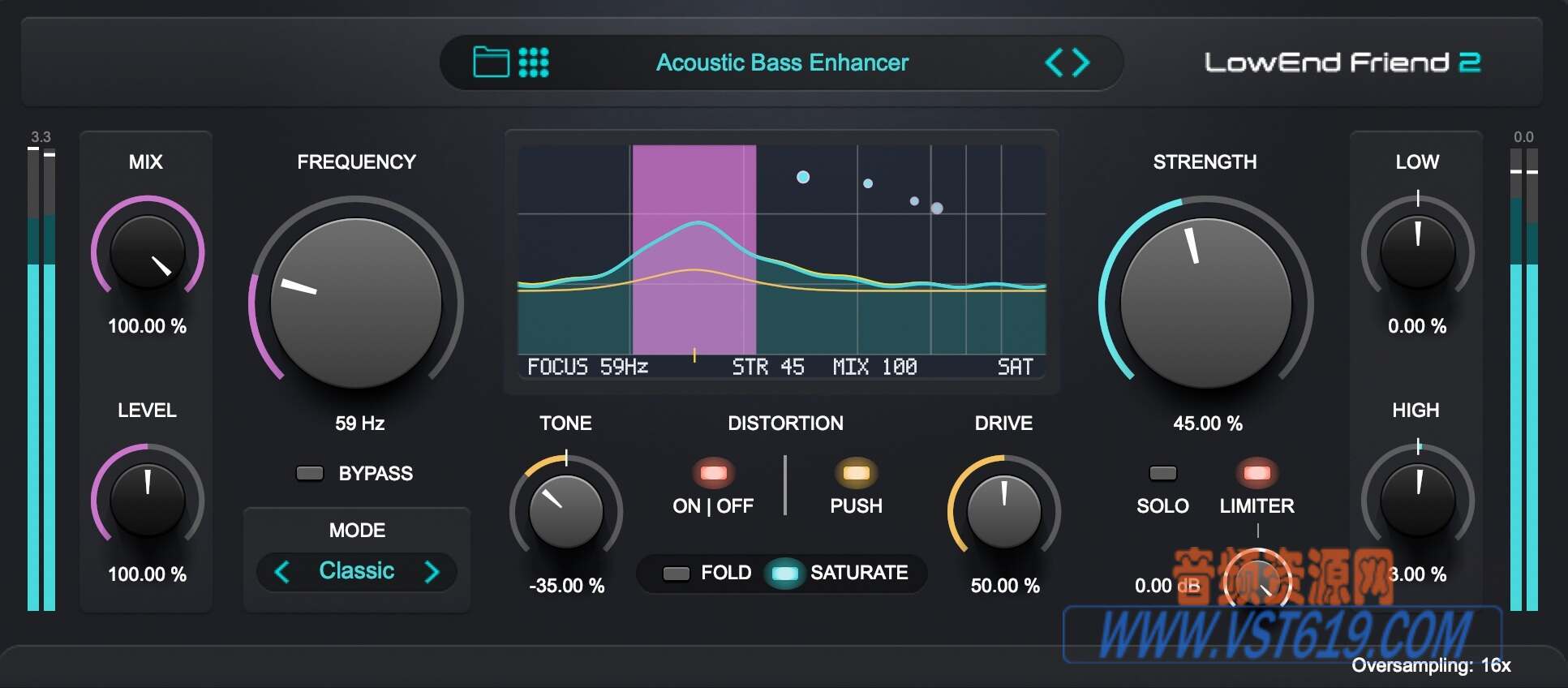The height and width of the screenshot is (688, 1568).
Task: Click the Oversampling: 16x setting
Action: [x=1431, y=665]
